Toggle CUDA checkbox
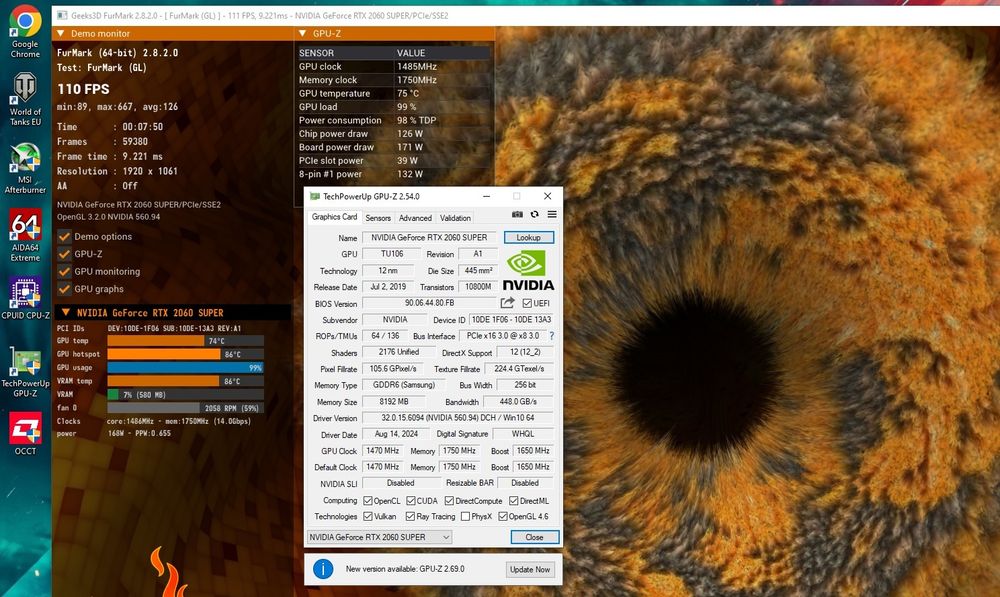 (411, 501)
